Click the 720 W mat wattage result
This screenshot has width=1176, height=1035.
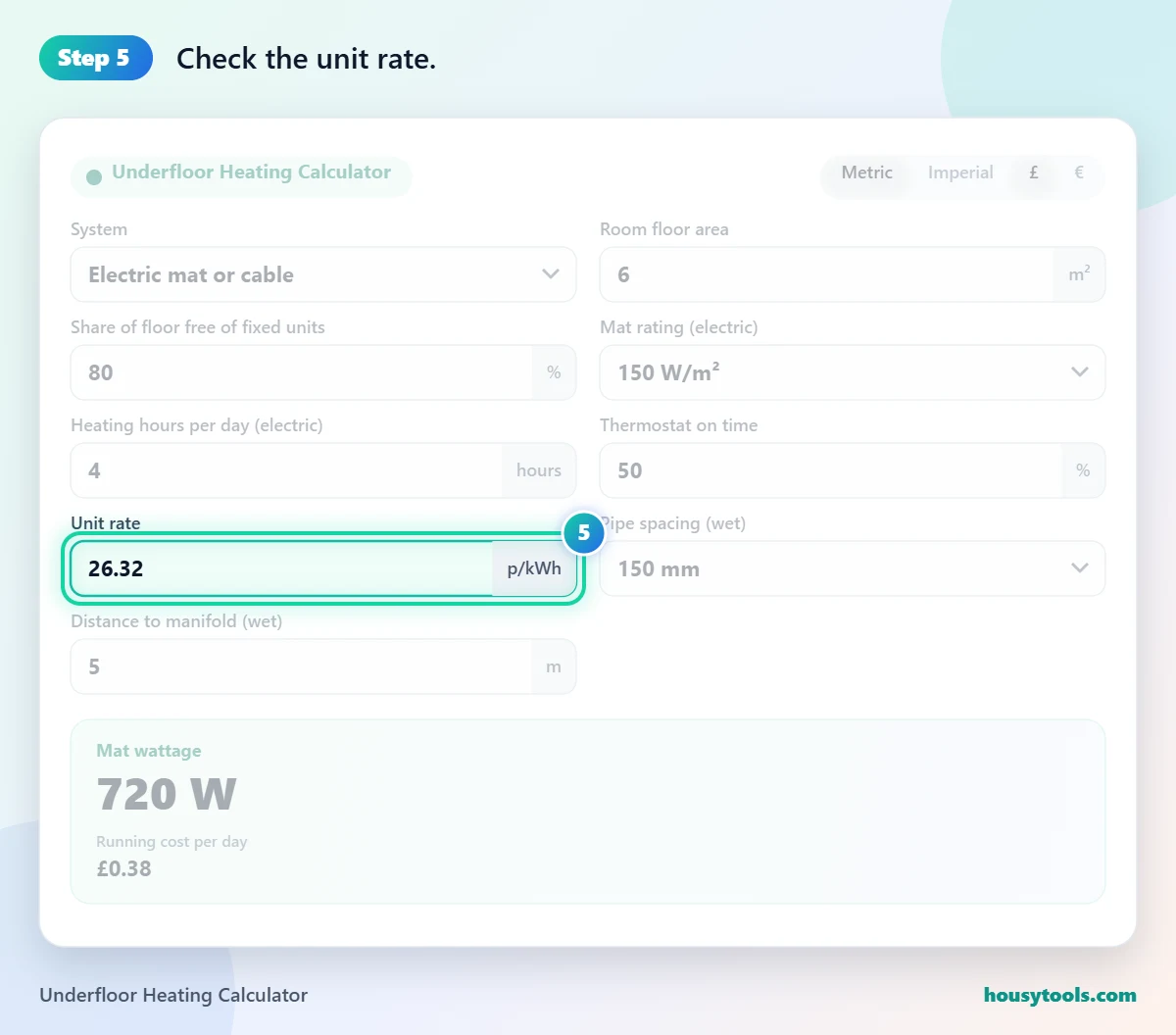pos(167,794)
